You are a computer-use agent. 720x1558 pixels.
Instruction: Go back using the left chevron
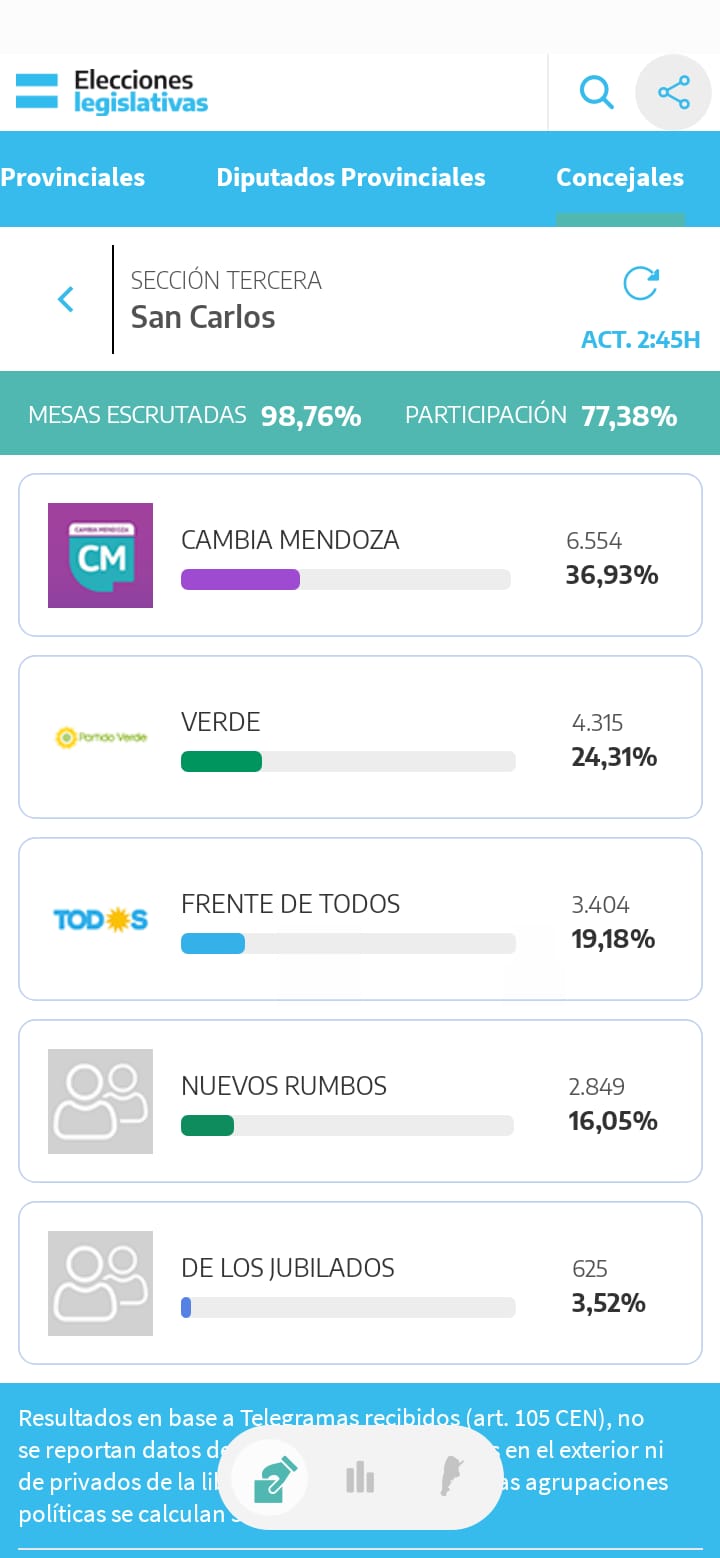pyautogui.click(x=66, y=299)
